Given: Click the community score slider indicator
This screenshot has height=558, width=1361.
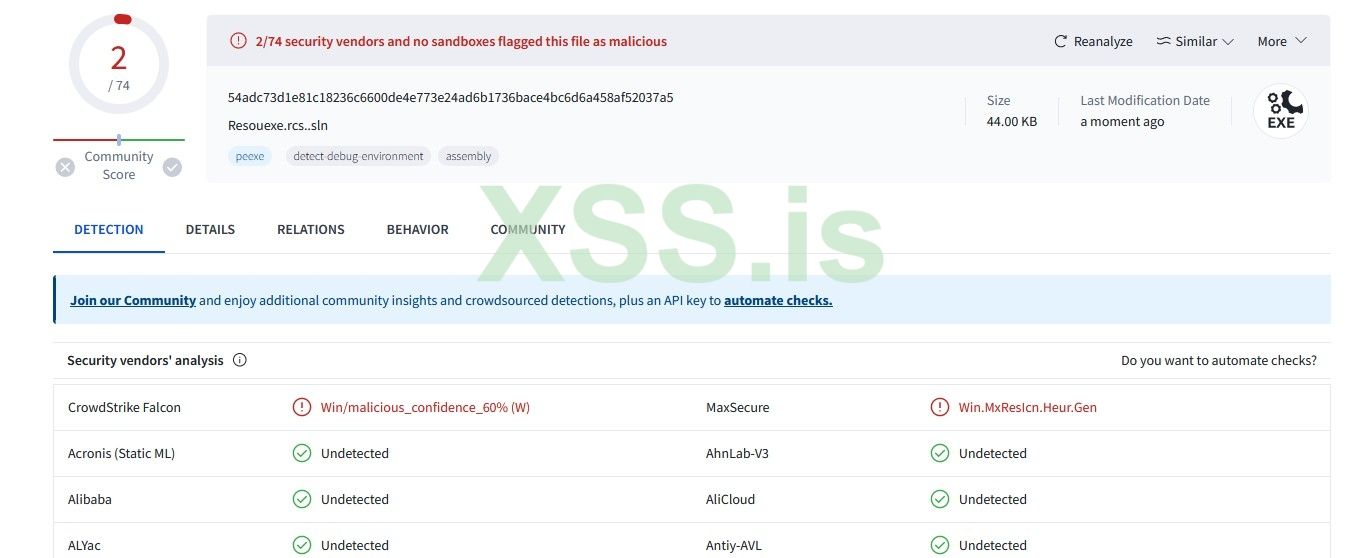Looking at the screenshot, I should click(x=119, y=140).
